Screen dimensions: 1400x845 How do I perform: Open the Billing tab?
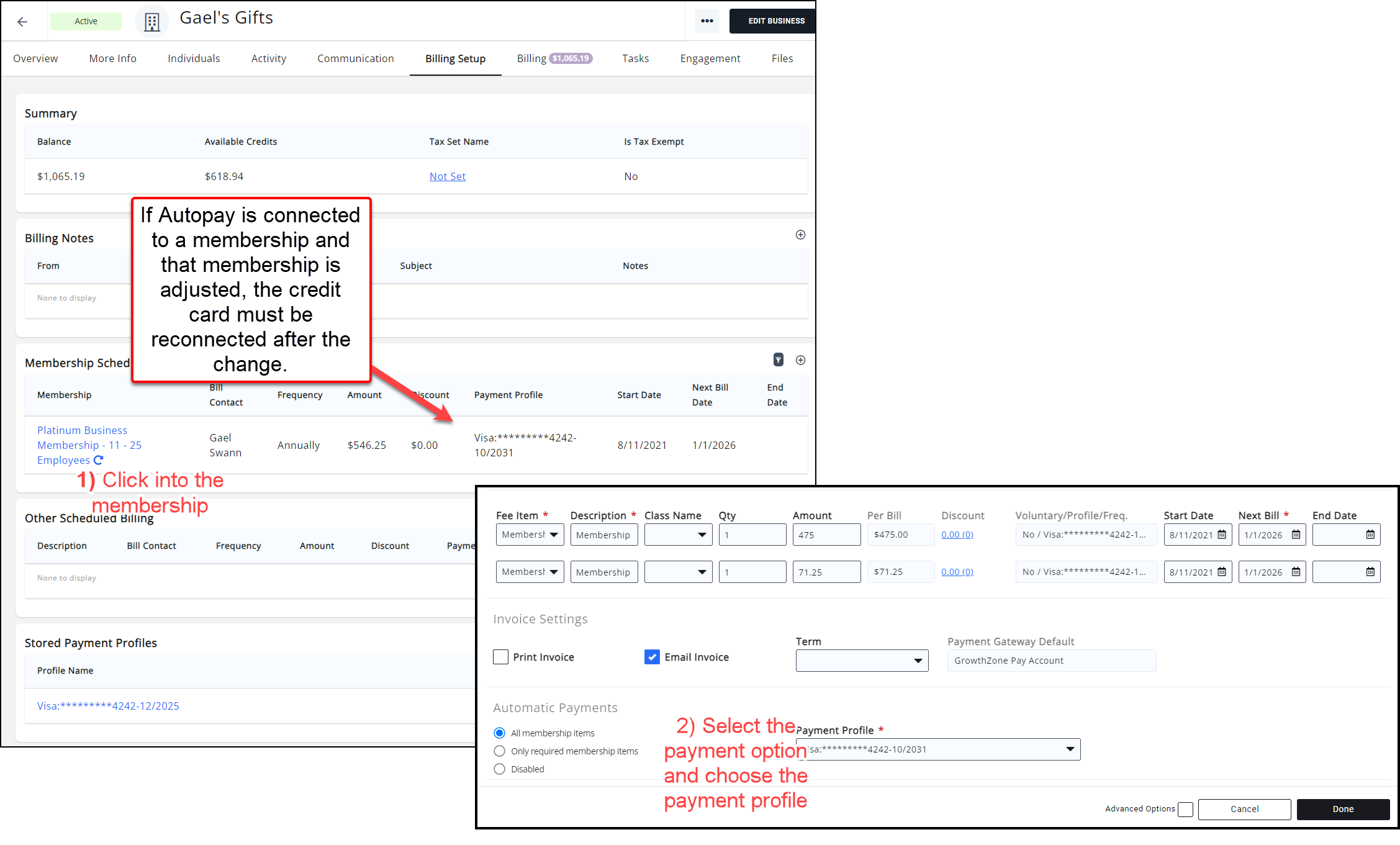click(x=531, y=58)
